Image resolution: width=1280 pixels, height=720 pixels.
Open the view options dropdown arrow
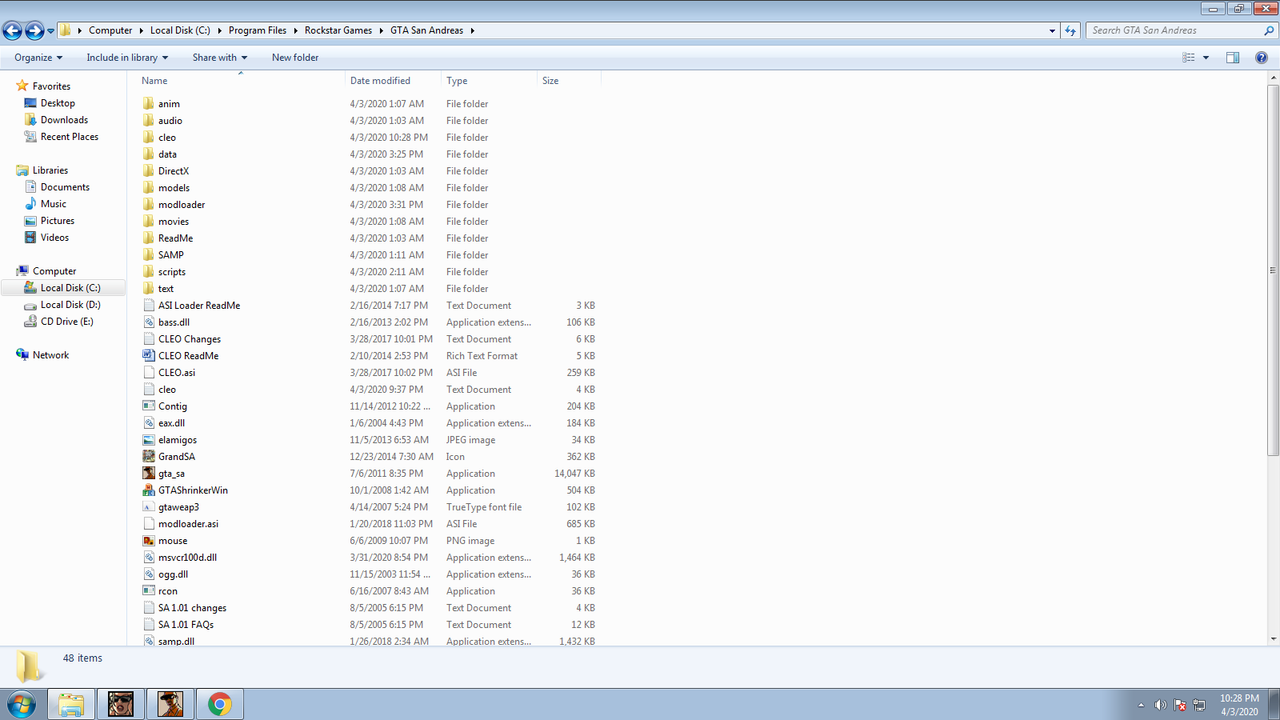[x=1206, y=58]
